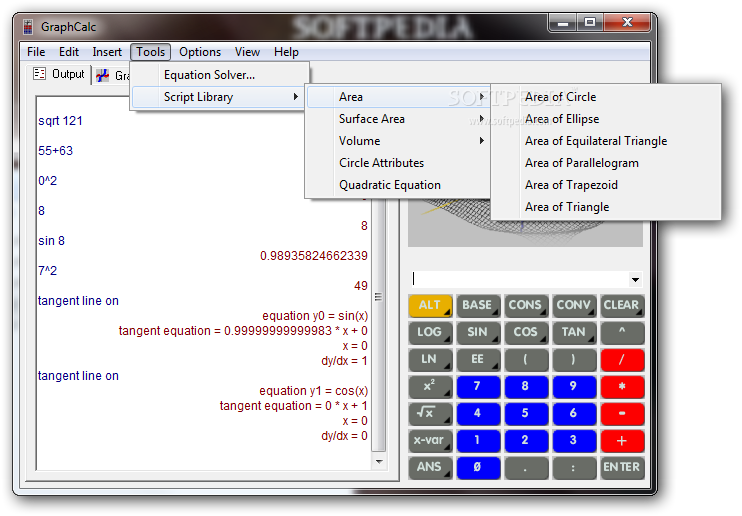The image size is (742, 516).
Task: Insert a right parenthesis
Action: 574,359
